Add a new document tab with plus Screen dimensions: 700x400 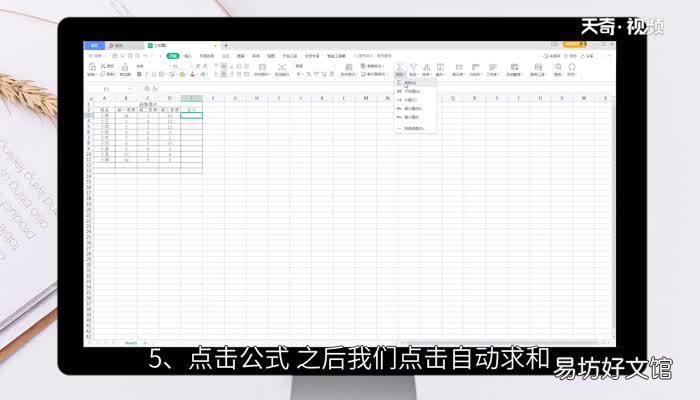coord(226,46)
